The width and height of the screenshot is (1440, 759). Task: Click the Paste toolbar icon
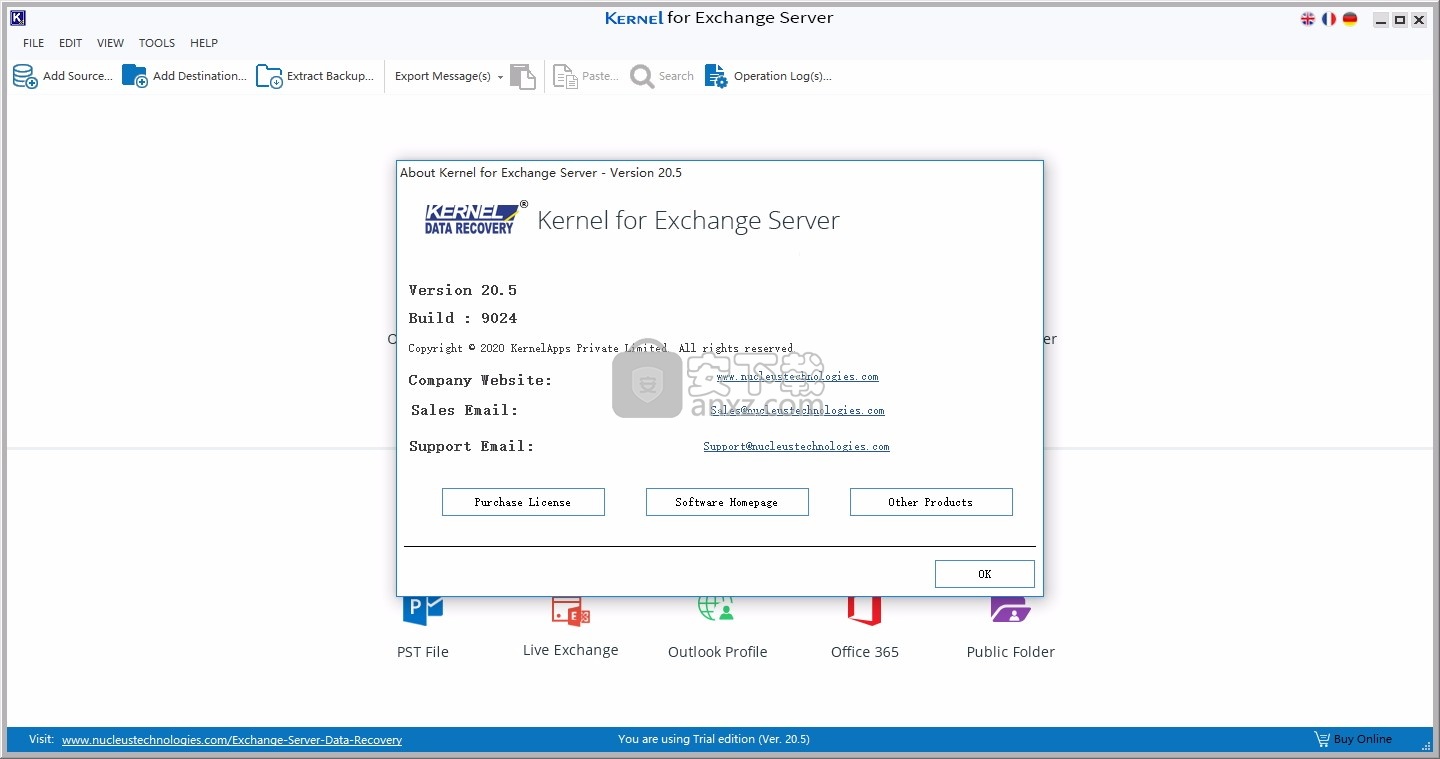(566, 76)
